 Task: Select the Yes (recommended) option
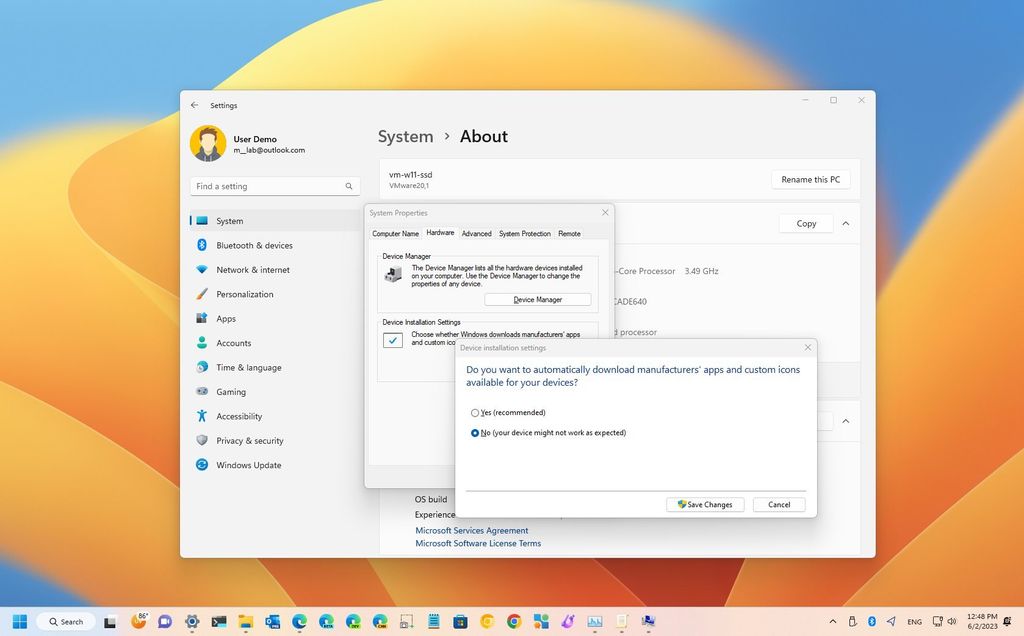click(476, 412)
